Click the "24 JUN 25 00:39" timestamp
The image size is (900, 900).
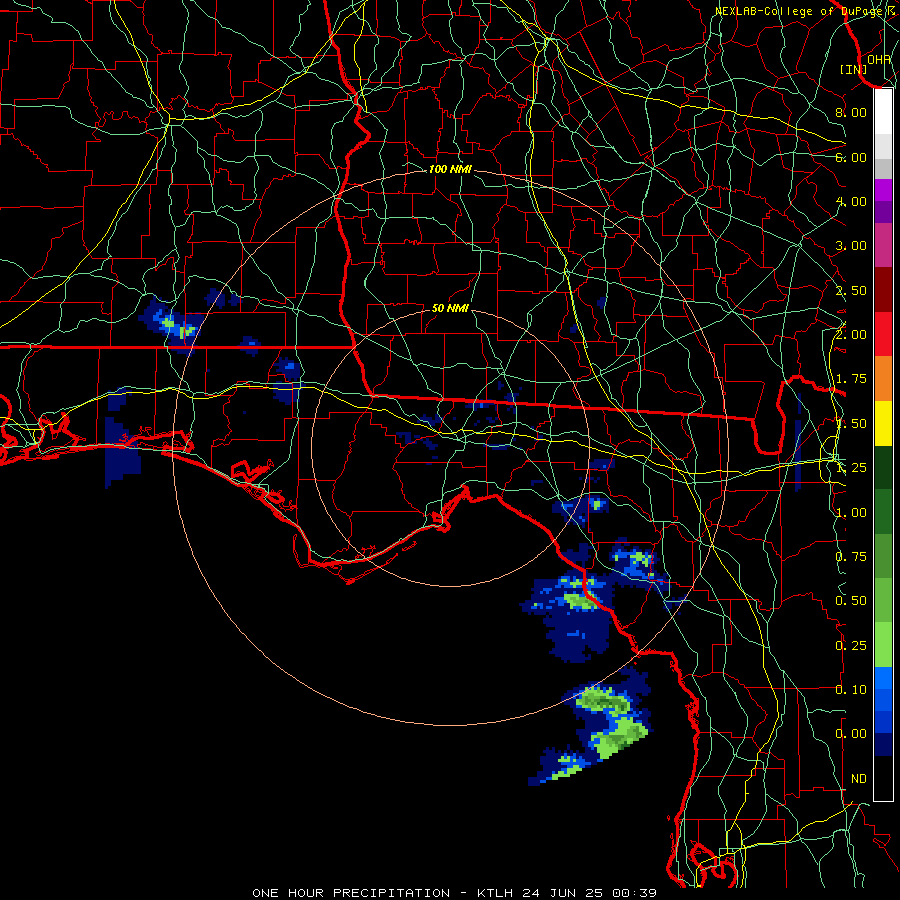(589, 893)
